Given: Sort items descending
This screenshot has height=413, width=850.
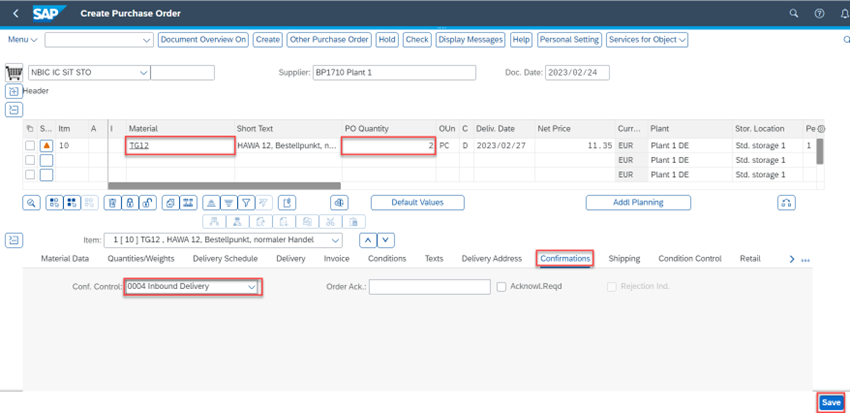Looking at the screenshot, I should click(229, 203).
